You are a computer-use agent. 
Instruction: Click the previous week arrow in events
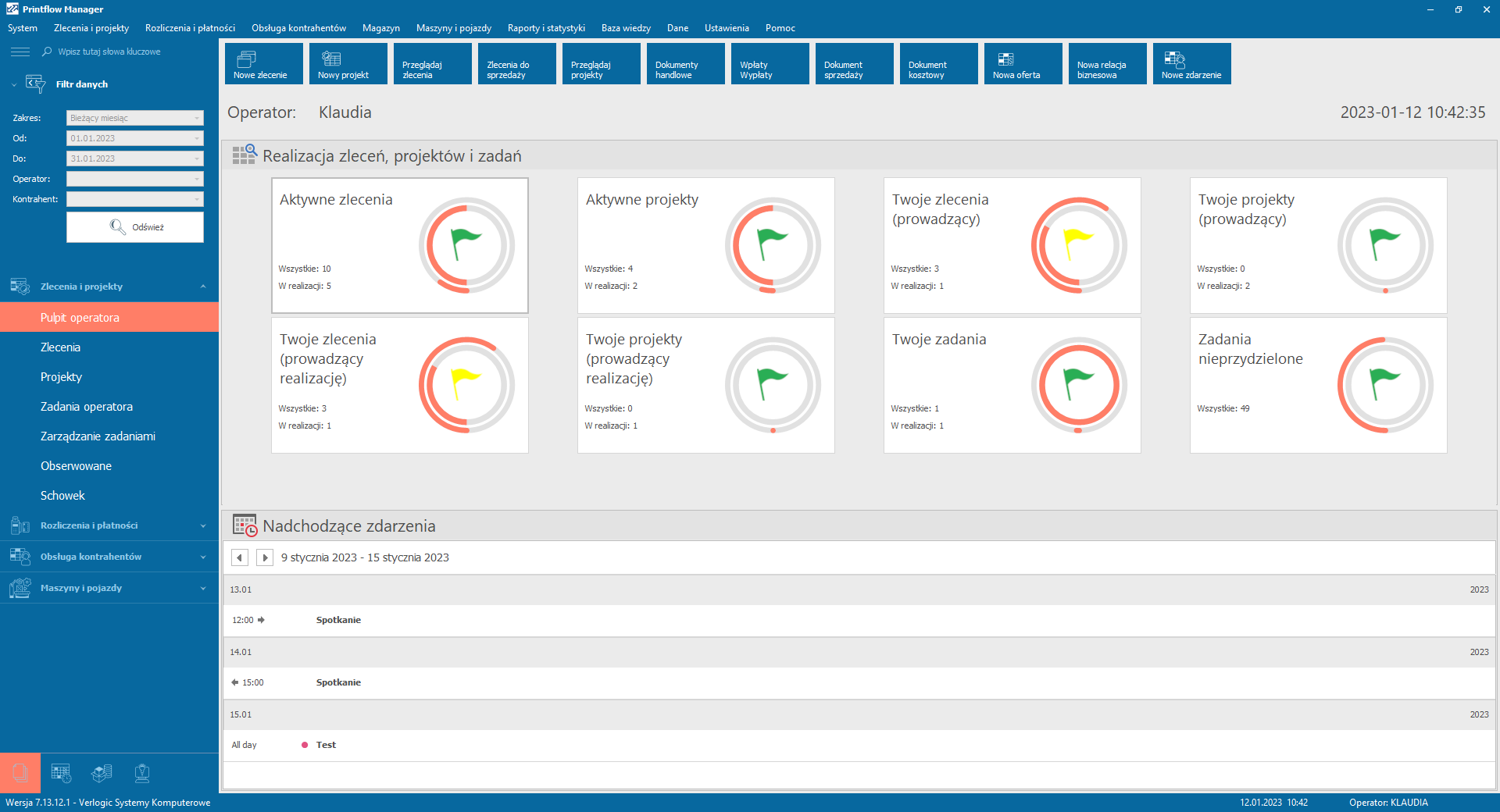(x=240, y=557)
